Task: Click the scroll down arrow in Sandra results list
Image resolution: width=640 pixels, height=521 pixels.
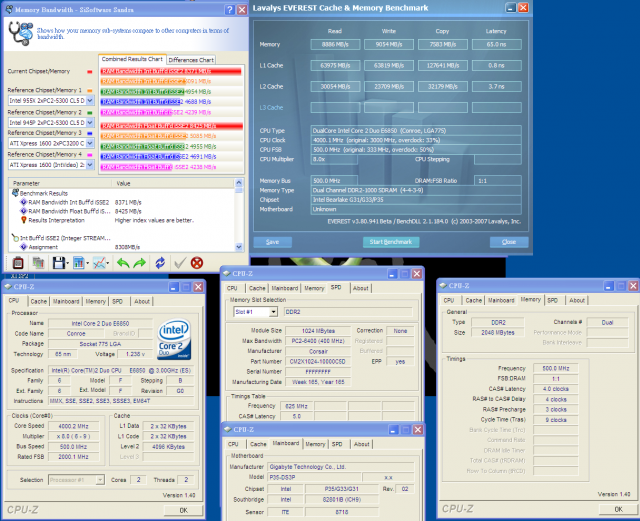Action: (239, 247)
